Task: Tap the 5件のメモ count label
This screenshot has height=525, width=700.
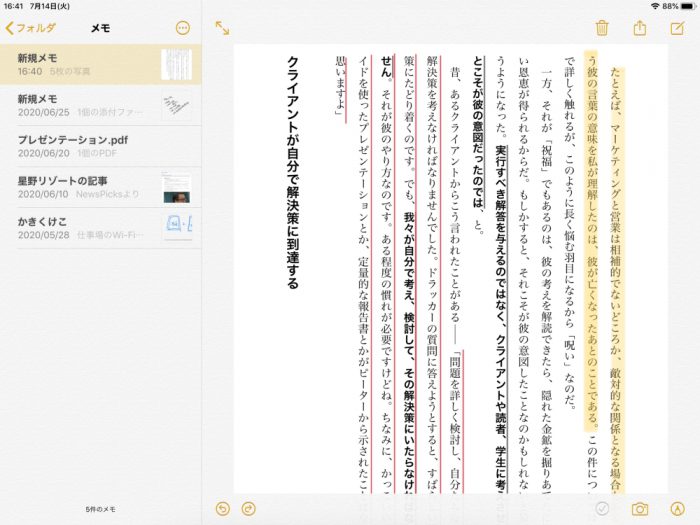Action: pos(100,509)
